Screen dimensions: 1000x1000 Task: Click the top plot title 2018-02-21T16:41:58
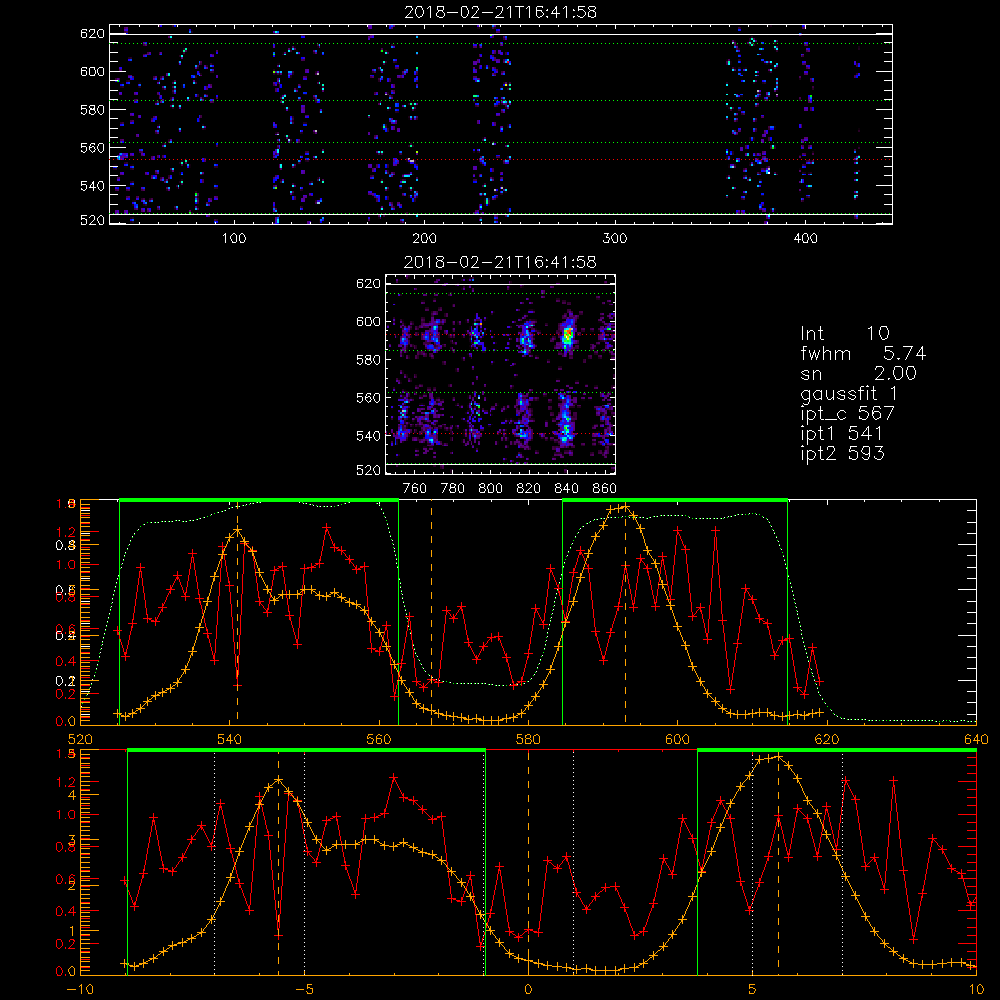tap(501, 12)
